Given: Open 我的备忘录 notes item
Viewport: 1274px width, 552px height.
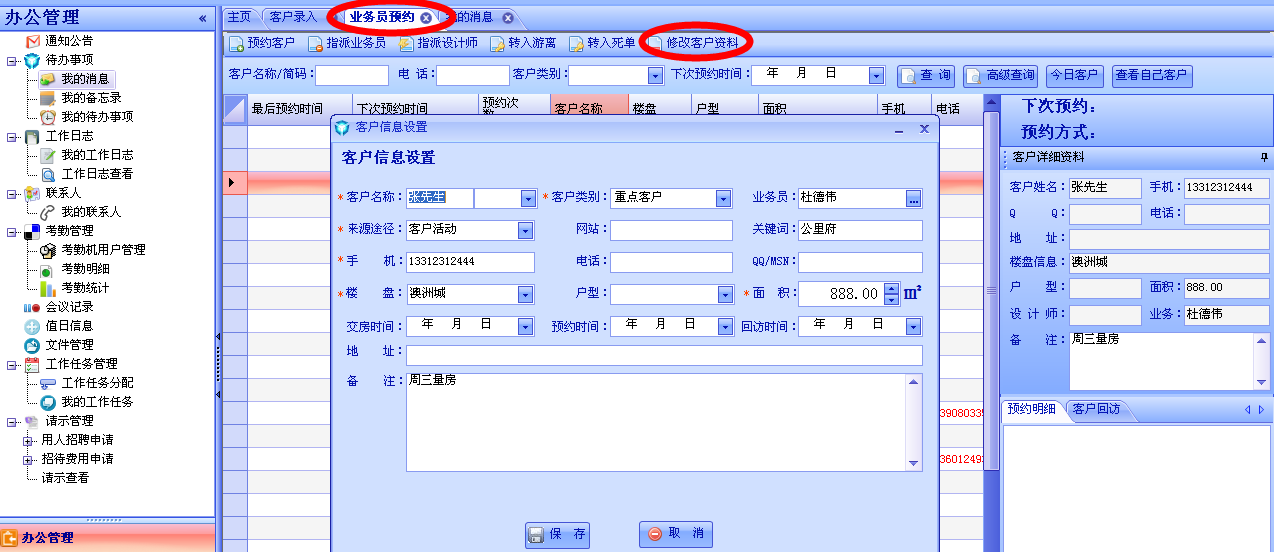Looking at the screenshot, I should click(91, 98).
